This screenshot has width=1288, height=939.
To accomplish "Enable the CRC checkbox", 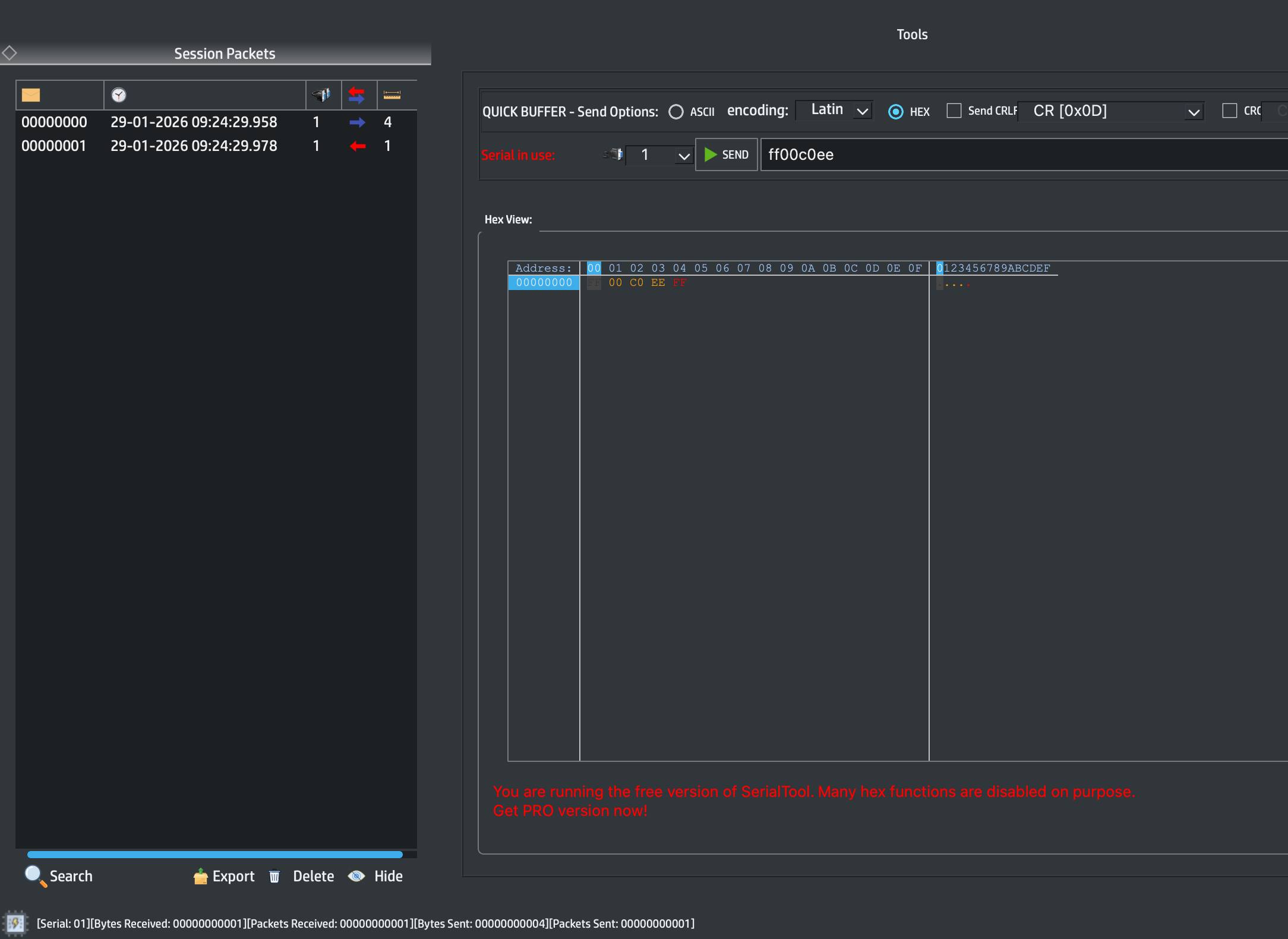I will click(1230, 111).
